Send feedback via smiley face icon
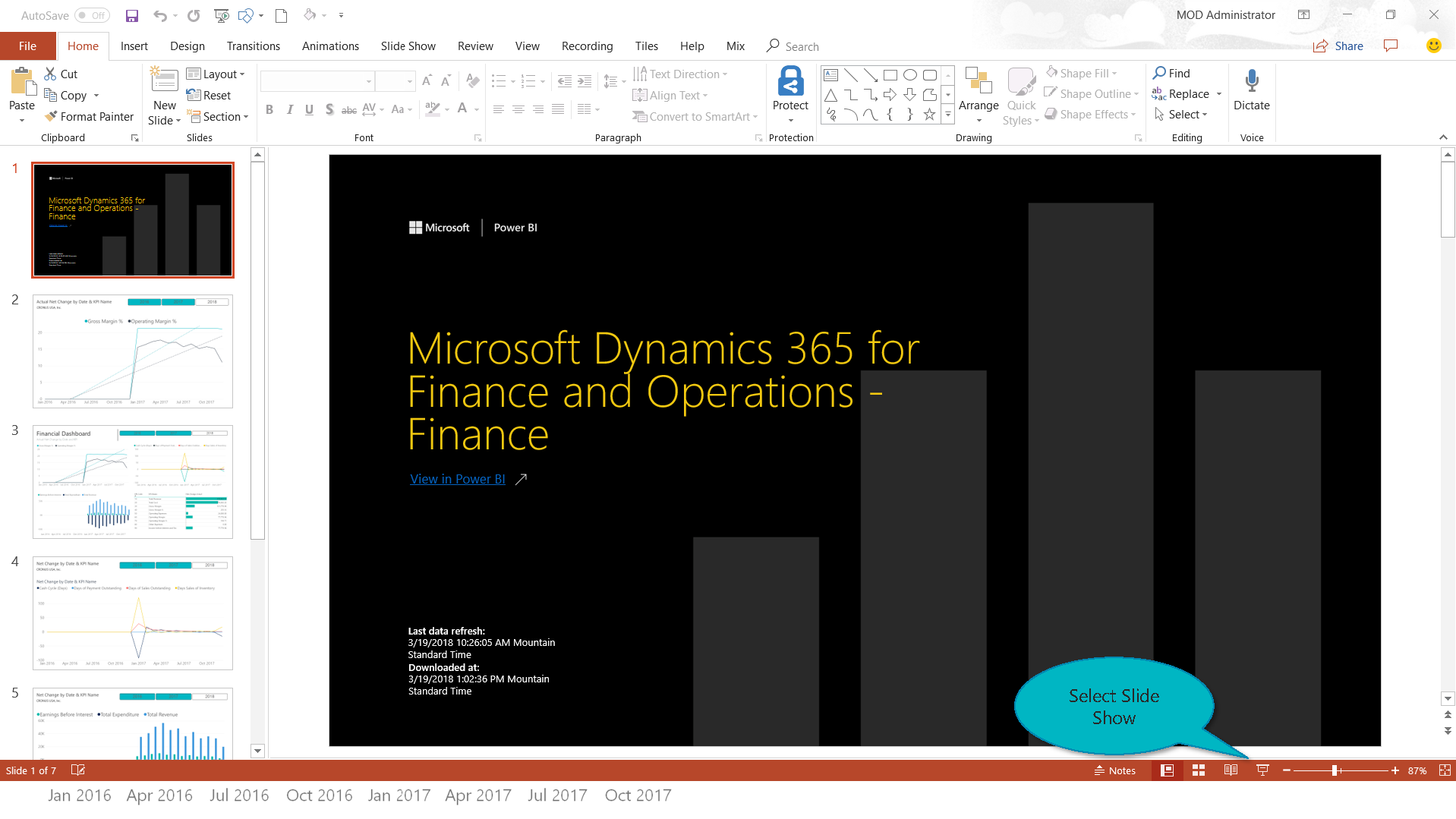 pos(1433,46)
